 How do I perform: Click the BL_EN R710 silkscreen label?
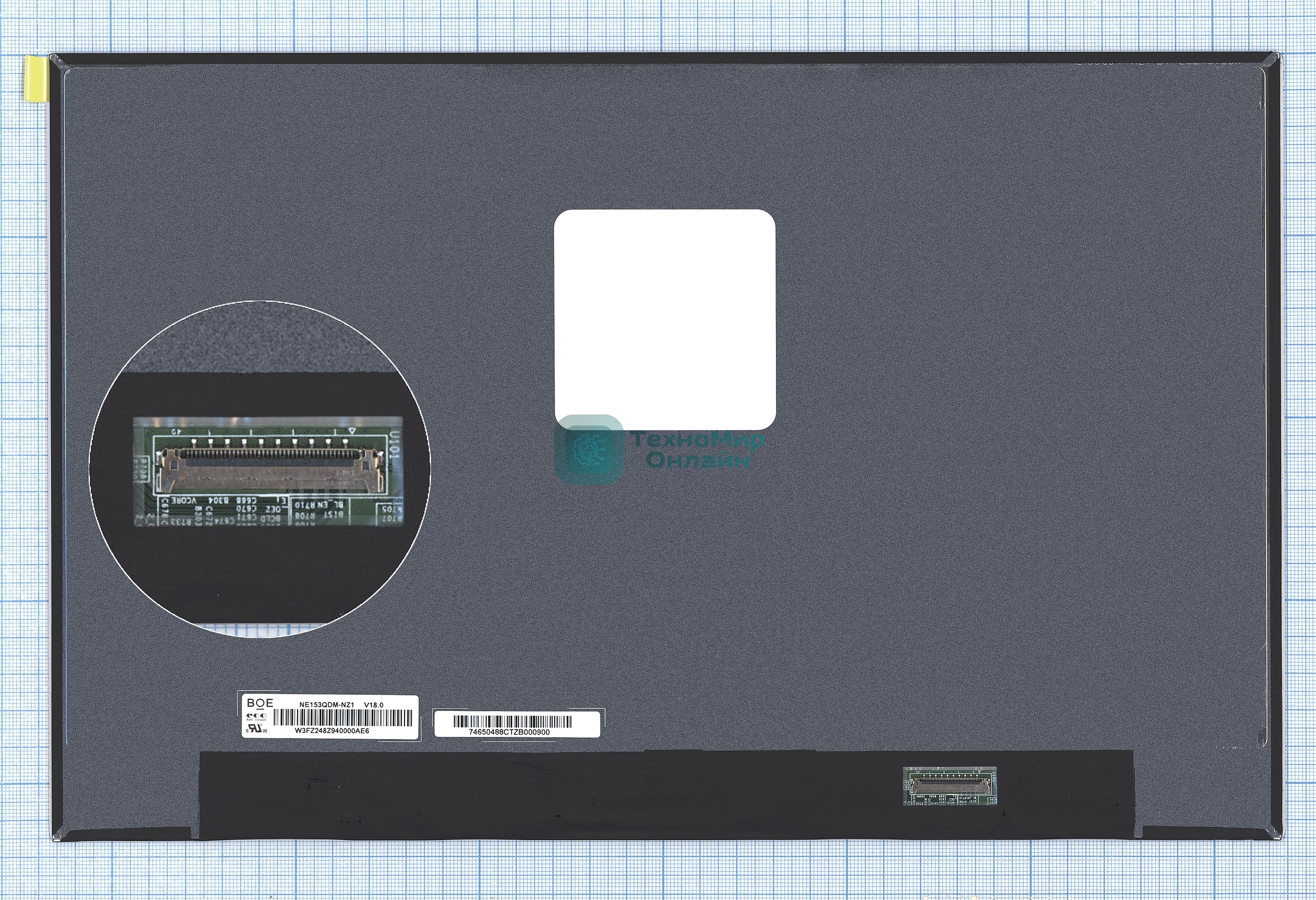click(x=319, y=504)
